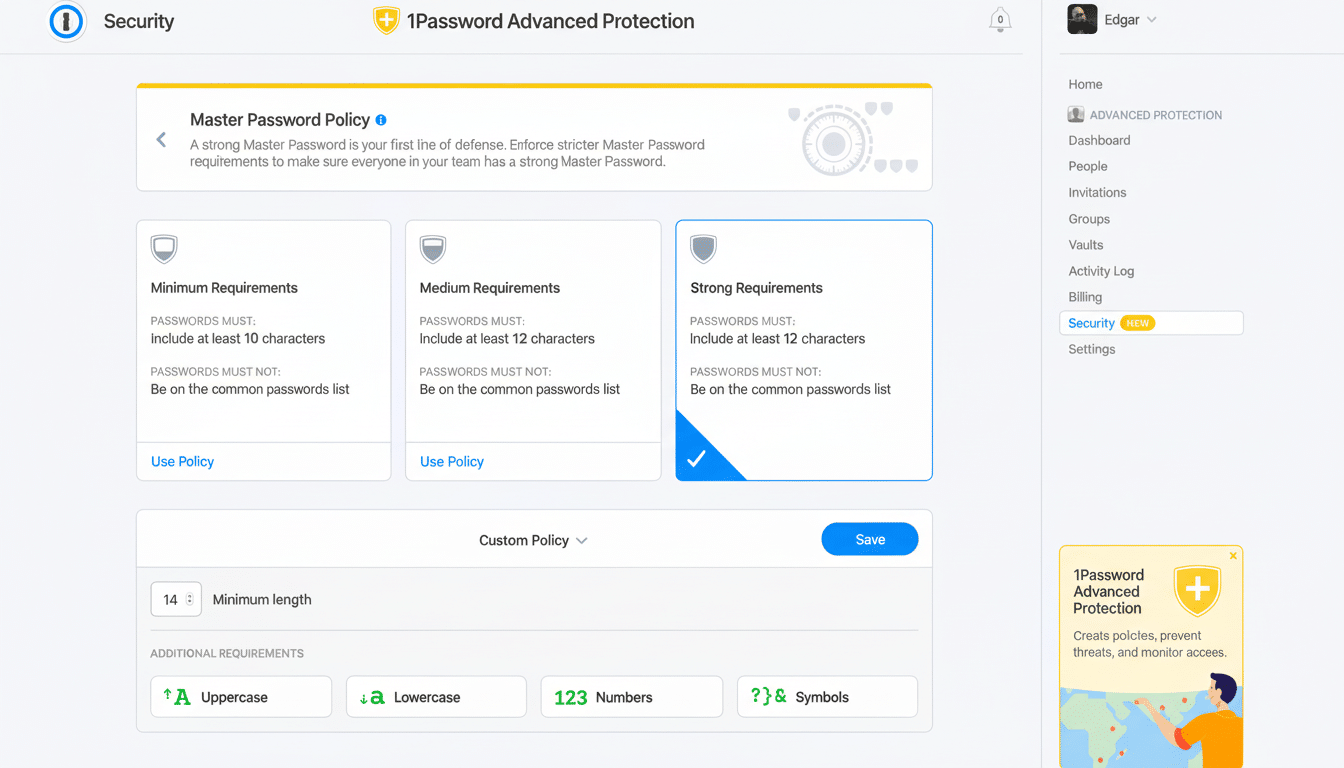The height and width of the screenshot is (768, 1344).
Task: Collapse the Master Password Policy banner
Action: click(x=161, y=140)
